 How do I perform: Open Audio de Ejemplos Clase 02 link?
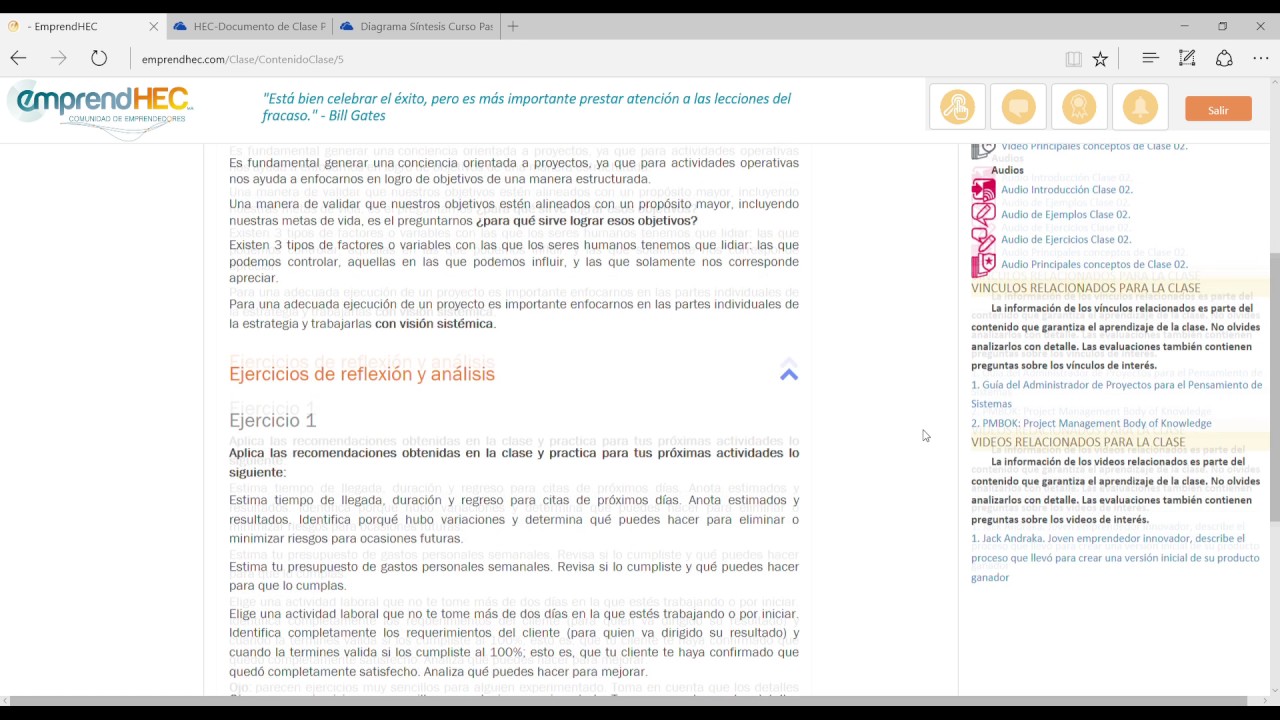click(x=1065, y=215)
